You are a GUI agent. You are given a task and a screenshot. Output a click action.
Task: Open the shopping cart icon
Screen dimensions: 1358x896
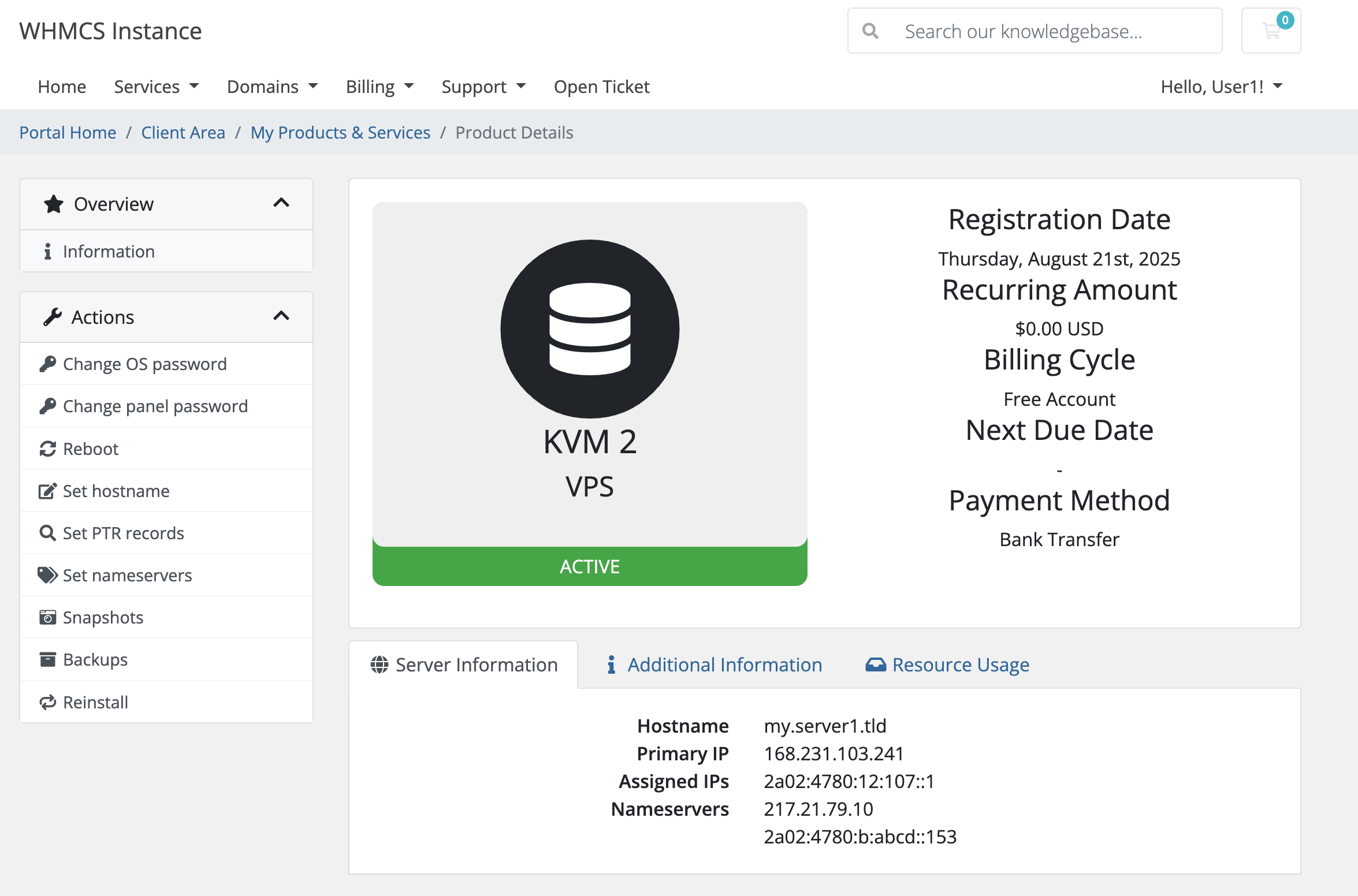1271,31
